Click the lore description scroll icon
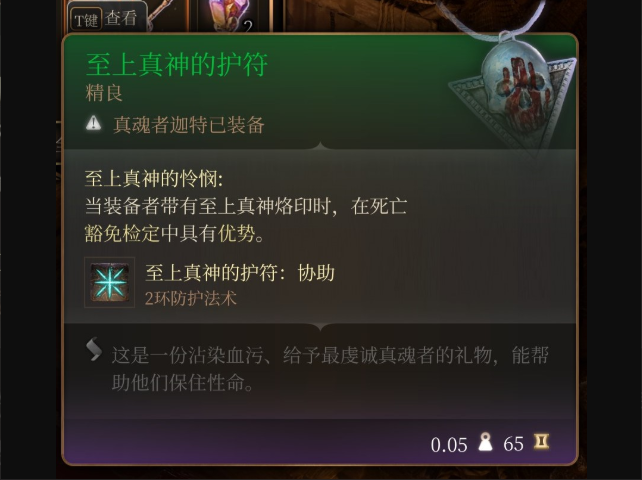Screen dimensions: 642x480 (94, 349)
